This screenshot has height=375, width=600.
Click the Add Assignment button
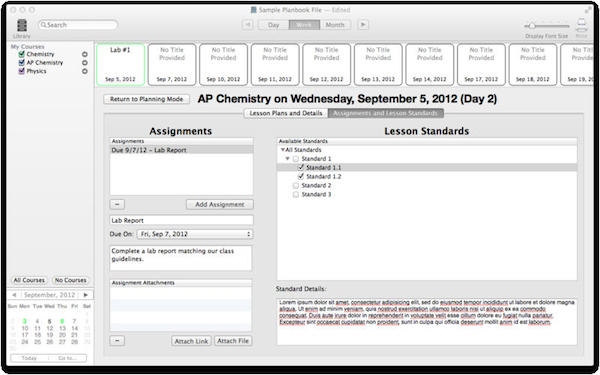220,204
